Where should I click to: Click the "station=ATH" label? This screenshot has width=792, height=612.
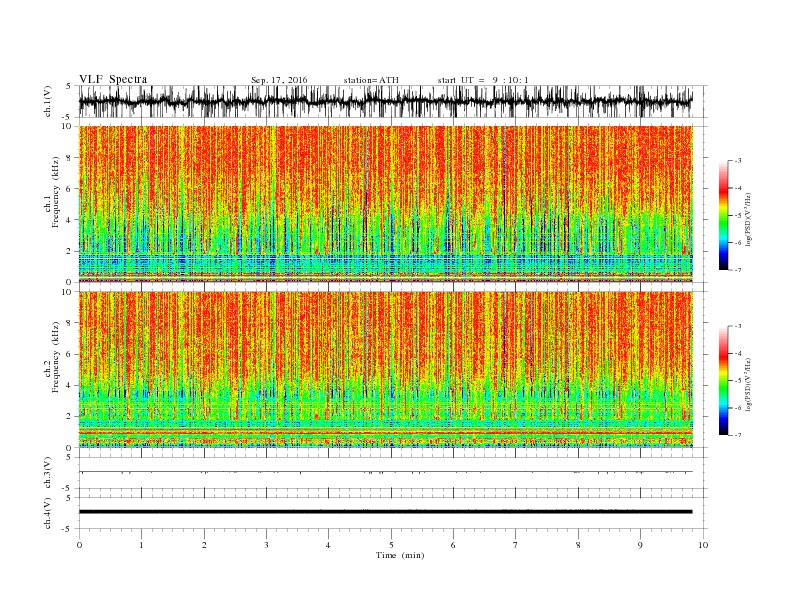click(x=371, y=80)
